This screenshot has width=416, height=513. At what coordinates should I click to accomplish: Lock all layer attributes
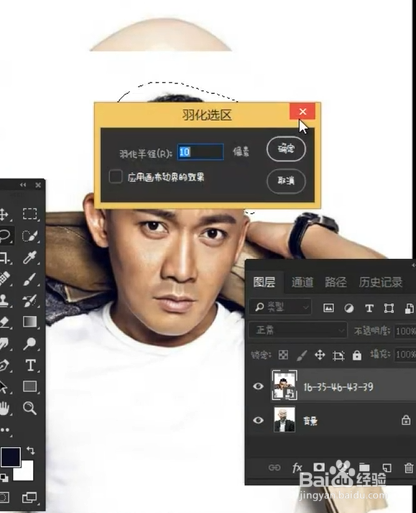[x=357, y=355]
